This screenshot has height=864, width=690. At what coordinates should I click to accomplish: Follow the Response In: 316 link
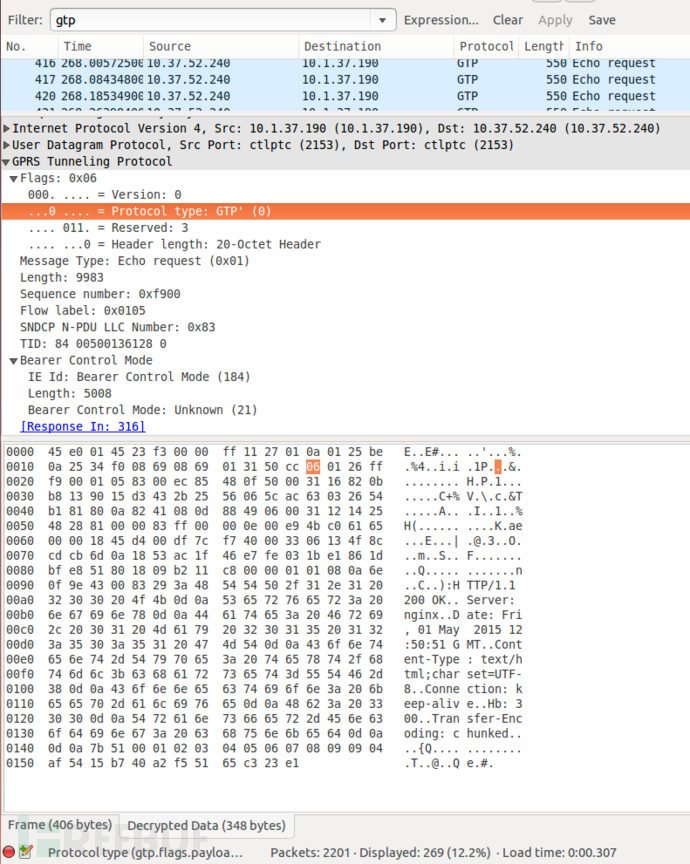[x=83, y=426]
